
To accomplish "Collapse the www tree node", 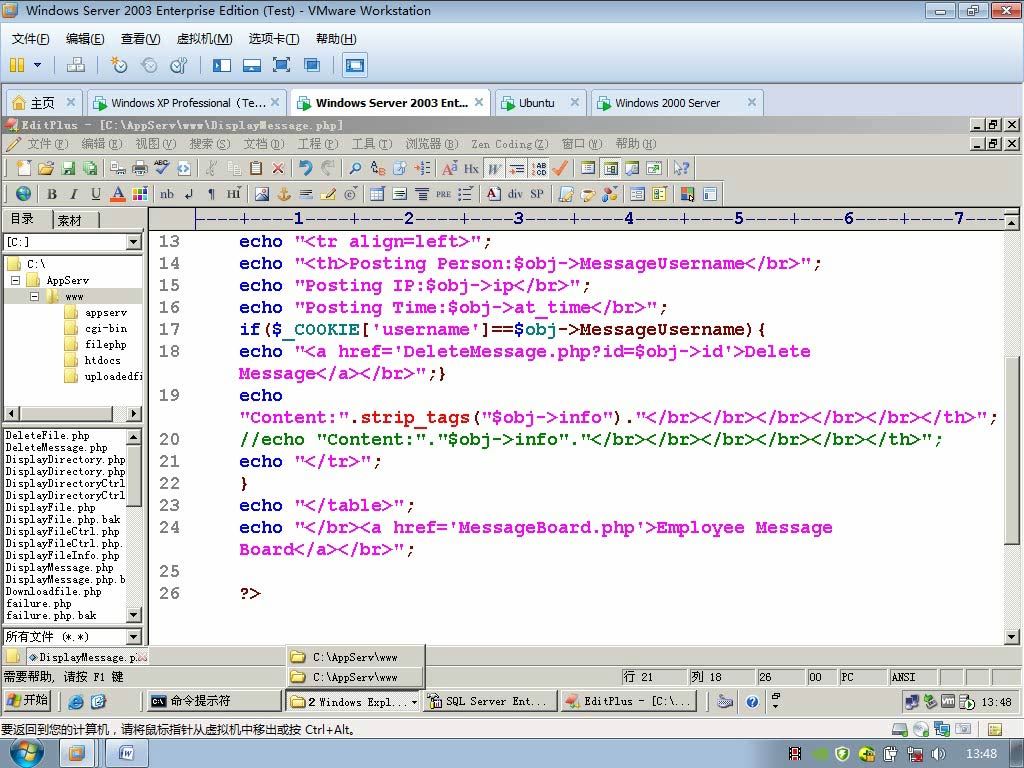I will click(34, 296).
